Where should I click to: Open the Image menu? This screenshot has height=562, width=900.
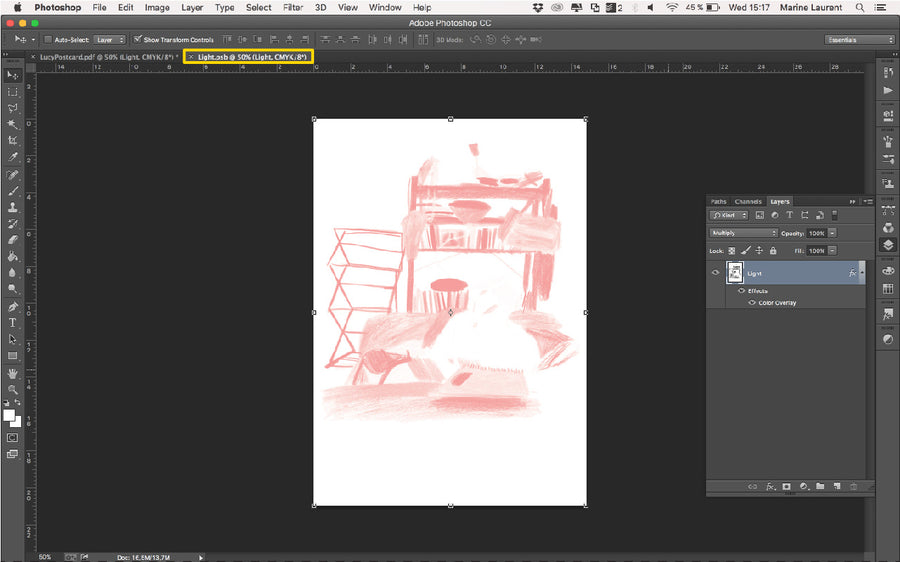tap(157, 7)
